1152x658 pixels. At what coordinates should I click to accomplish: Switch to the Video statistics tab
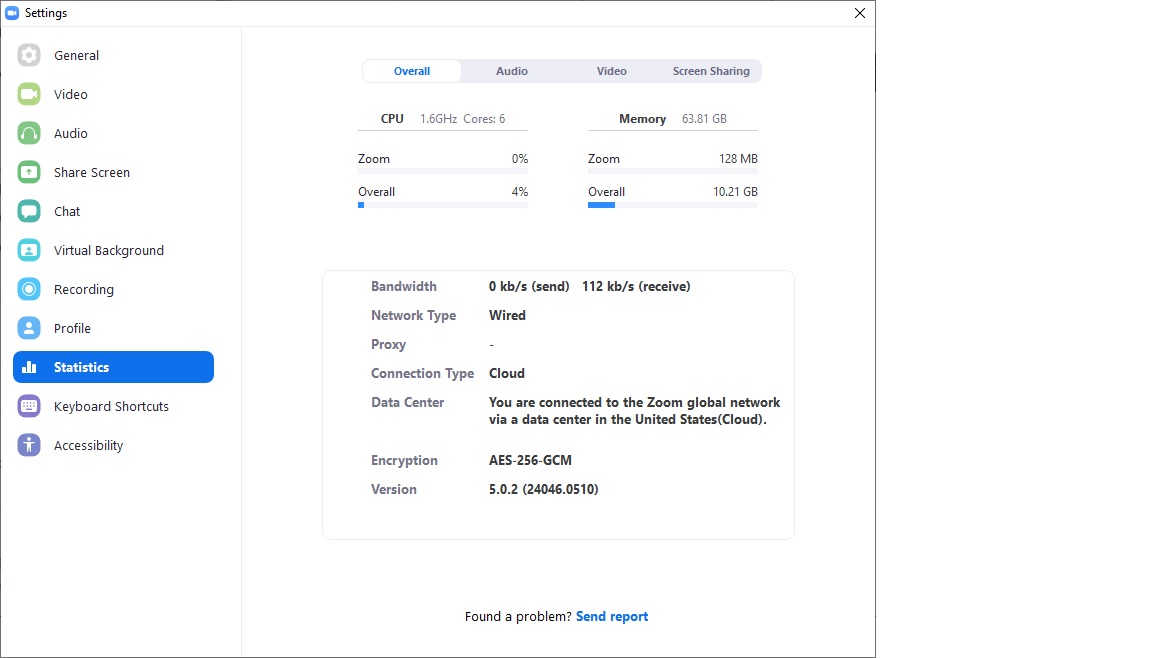[612, 71]
